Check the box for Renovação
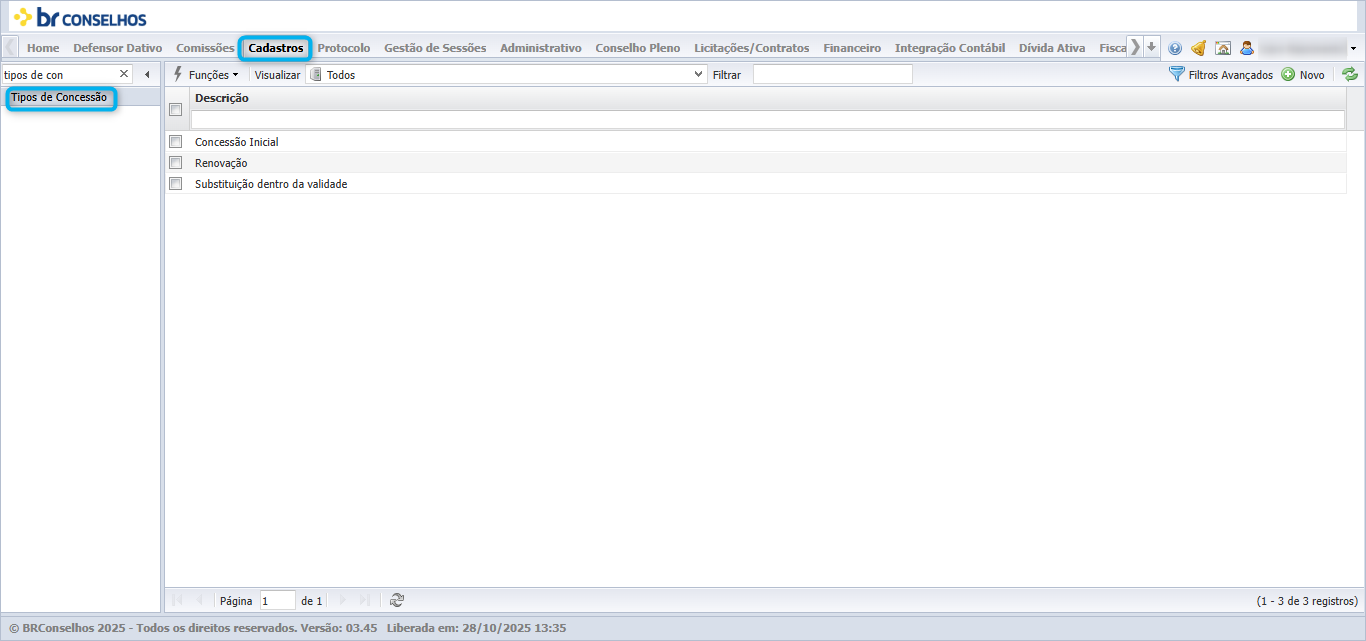This screenshot has height=641, width=1366. (176, 162)
